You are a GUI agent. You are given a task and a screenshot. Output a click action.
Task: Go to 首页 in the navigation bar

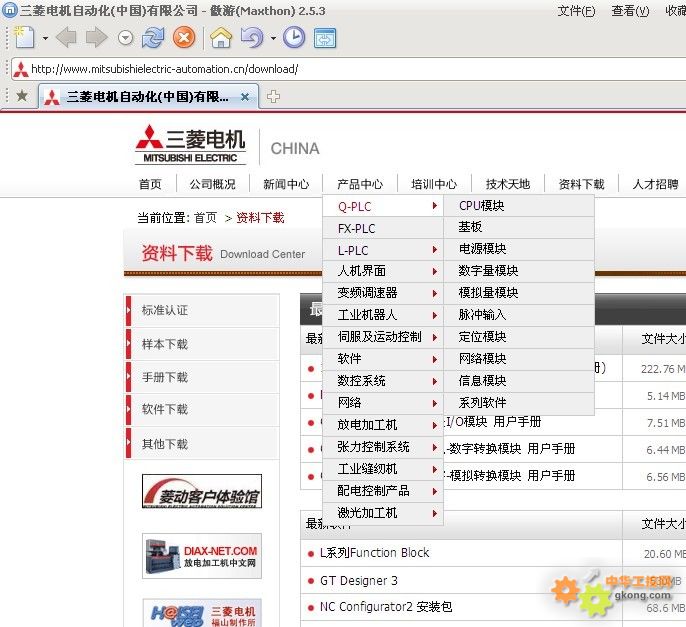click(x=150, y=184)
